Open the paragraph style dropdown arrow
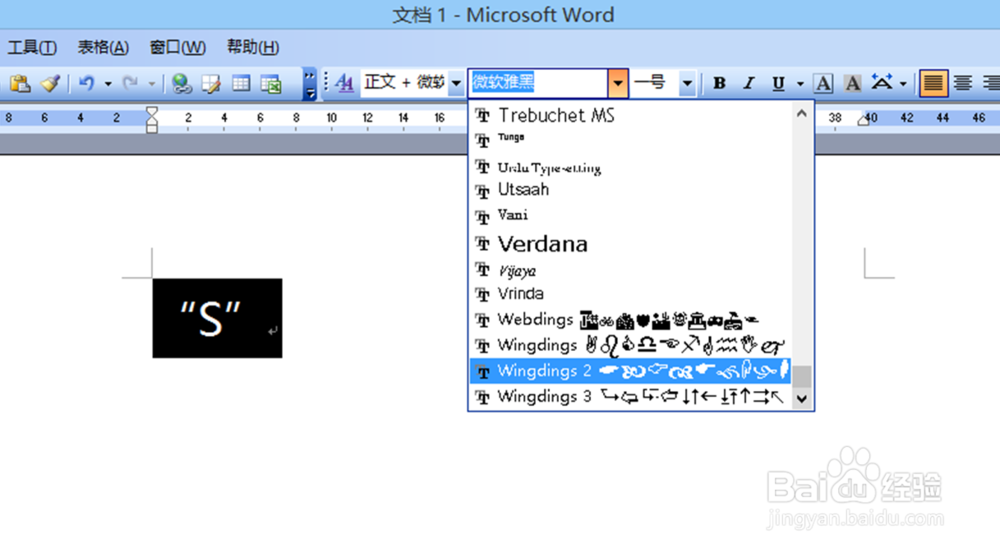Screen dimensions: 1000x553 456,83
